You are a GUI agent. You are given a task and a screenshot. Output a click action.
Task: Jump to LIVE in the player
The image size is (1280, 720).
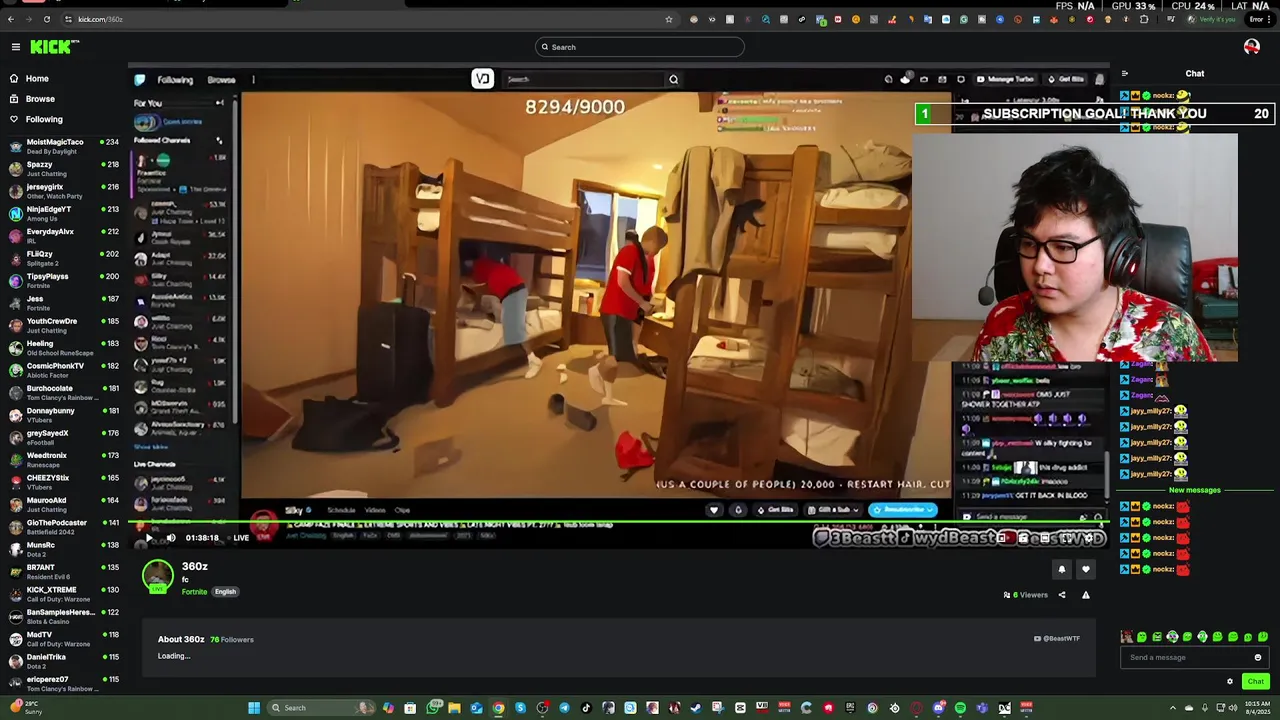tap(241, 538)
